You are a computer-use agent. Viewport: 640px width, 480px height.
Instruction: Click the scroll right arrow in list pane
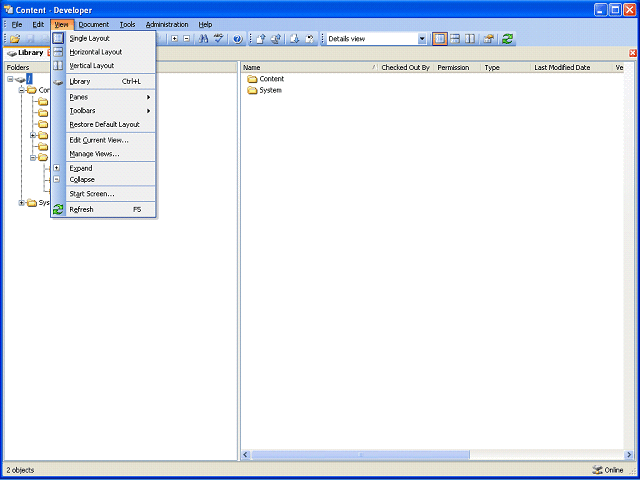point(629,454)
